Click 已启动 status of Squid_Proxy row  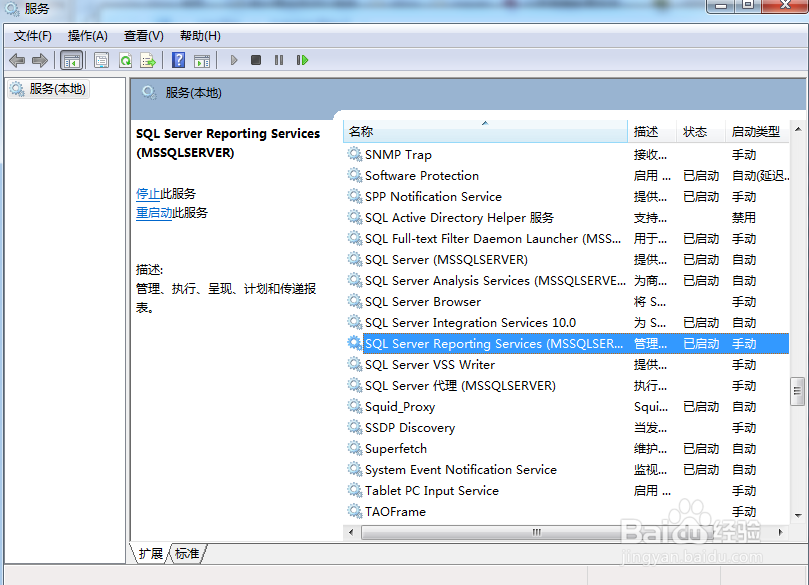(701, 407)
